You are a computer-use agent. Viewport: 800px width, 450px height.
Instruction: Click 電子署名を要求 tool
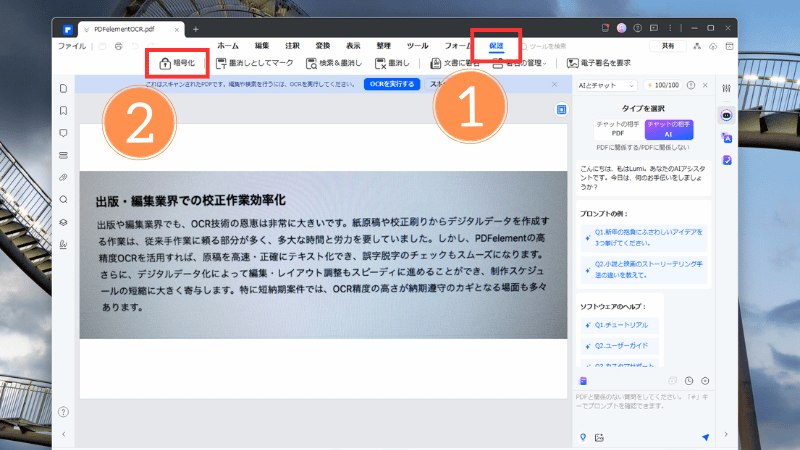(x=599, y=63)
